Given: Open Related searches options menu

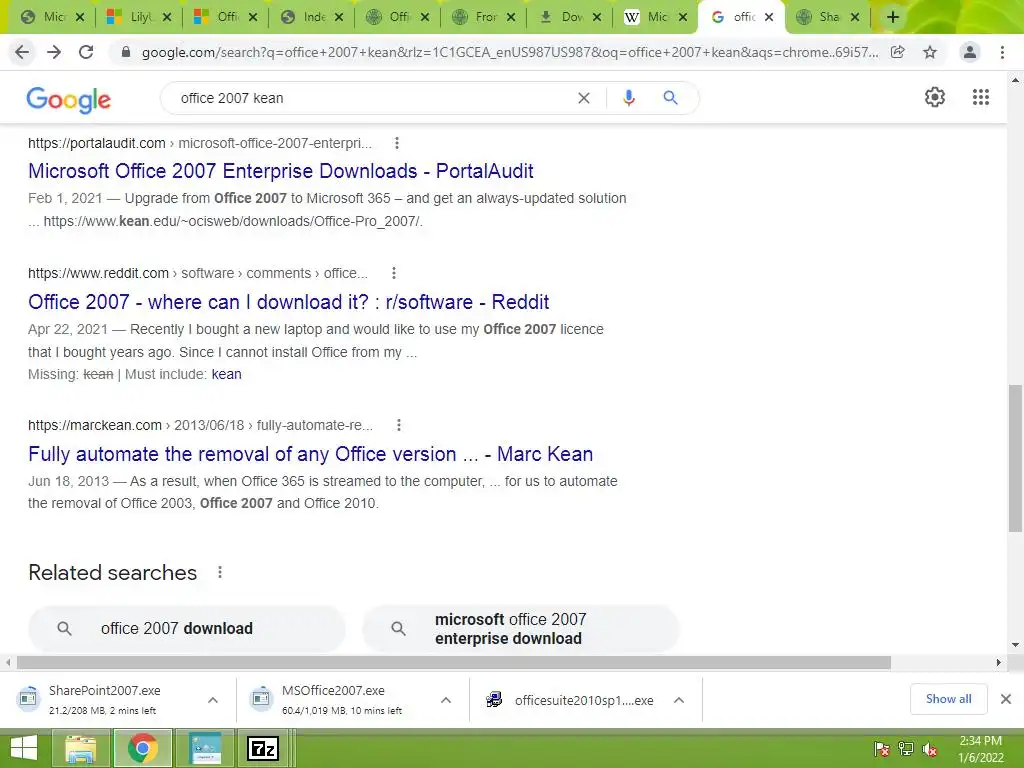Looking at the screenshot, I should [x=220, y=572].
